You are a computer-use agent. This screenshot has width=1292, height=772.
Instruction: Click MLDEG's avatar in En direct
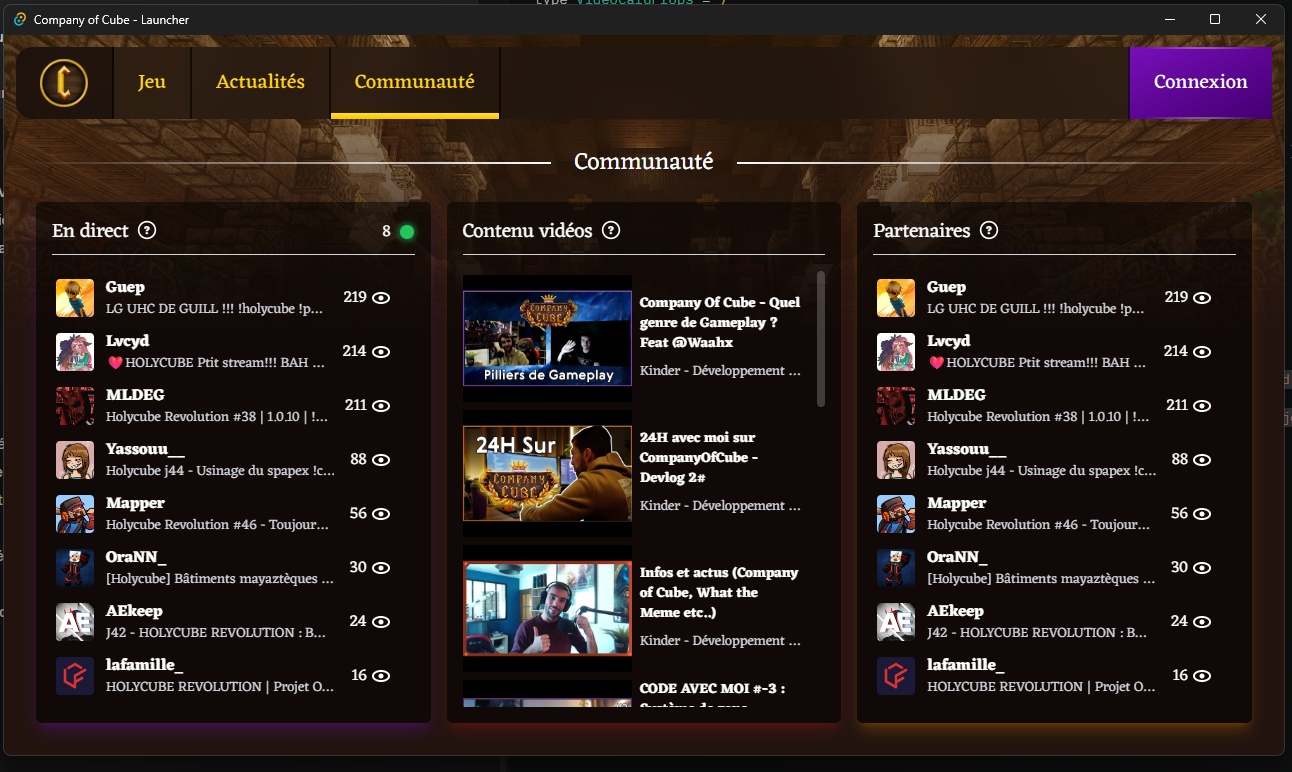point(75,406)
